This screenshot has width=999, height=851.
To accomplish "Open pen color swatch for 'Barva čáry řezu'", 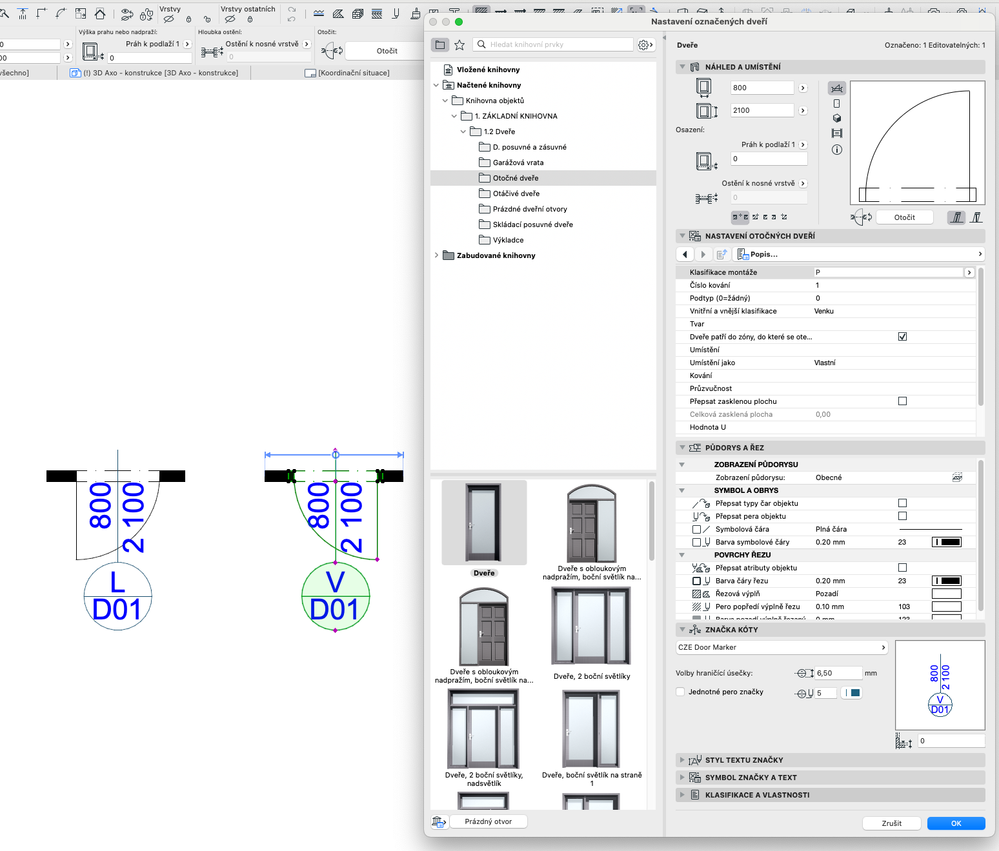I will click(947, 581).
